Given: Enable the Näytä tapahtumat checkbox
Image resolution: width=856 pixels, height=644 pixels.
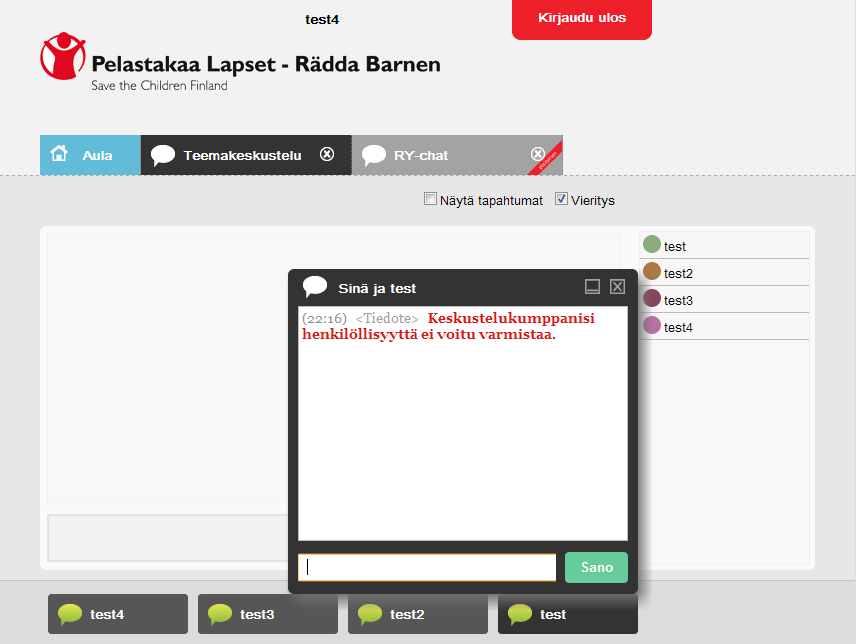Looking at the screenshot, I should click(x=430, y=199).
